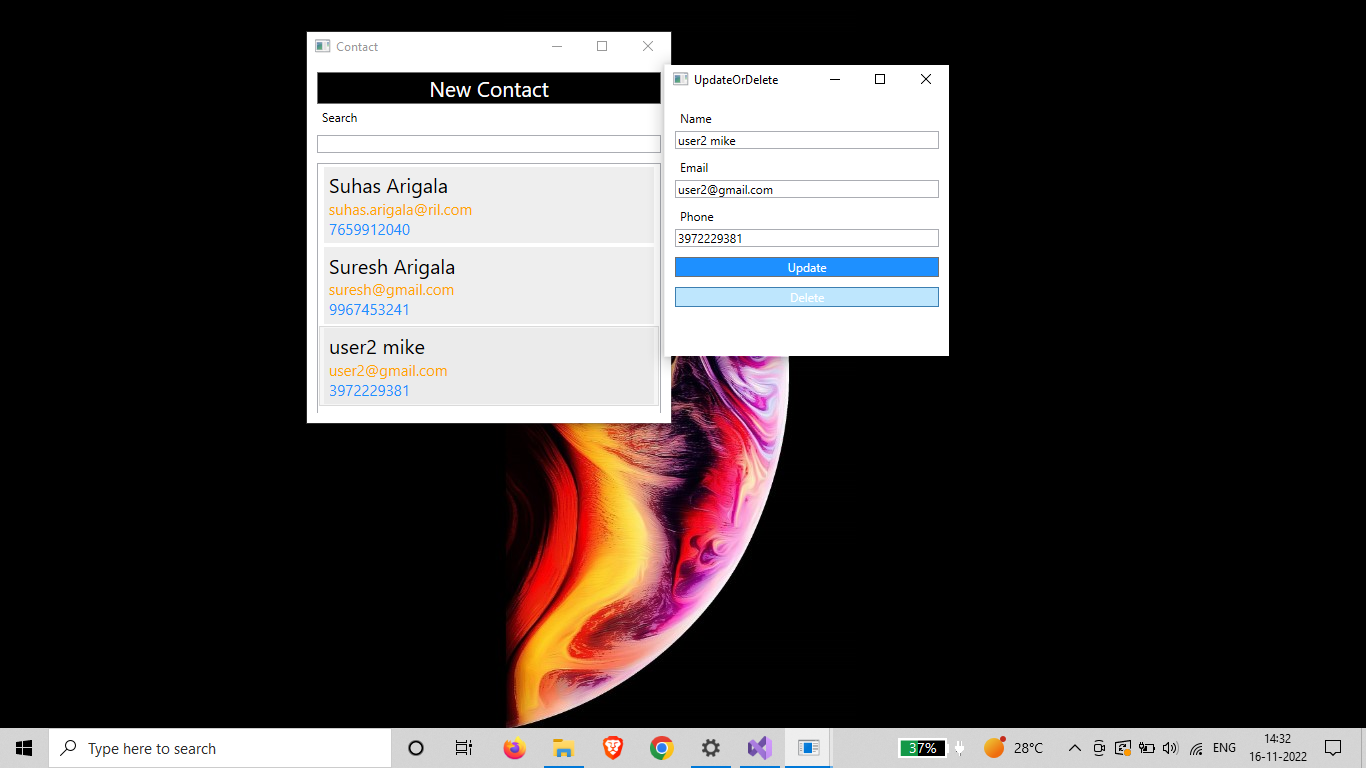Click the New Contact banner

point(488,89)
